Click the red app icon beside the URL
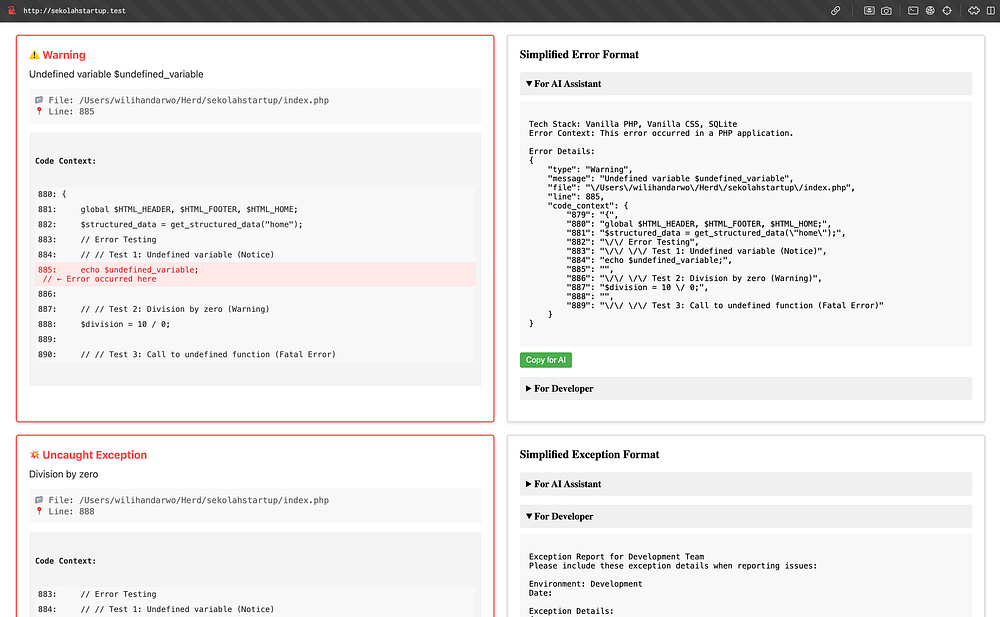This screenshot has height=617, width=1000. tap(11, 10)
